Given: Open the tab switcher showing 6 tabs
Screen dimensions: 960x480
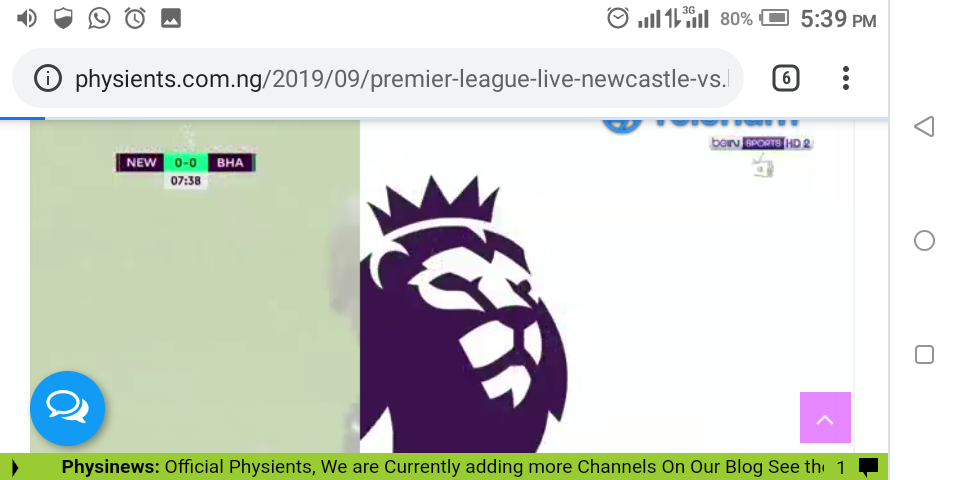Looking at the screenshot, I should tap(786, 78).
